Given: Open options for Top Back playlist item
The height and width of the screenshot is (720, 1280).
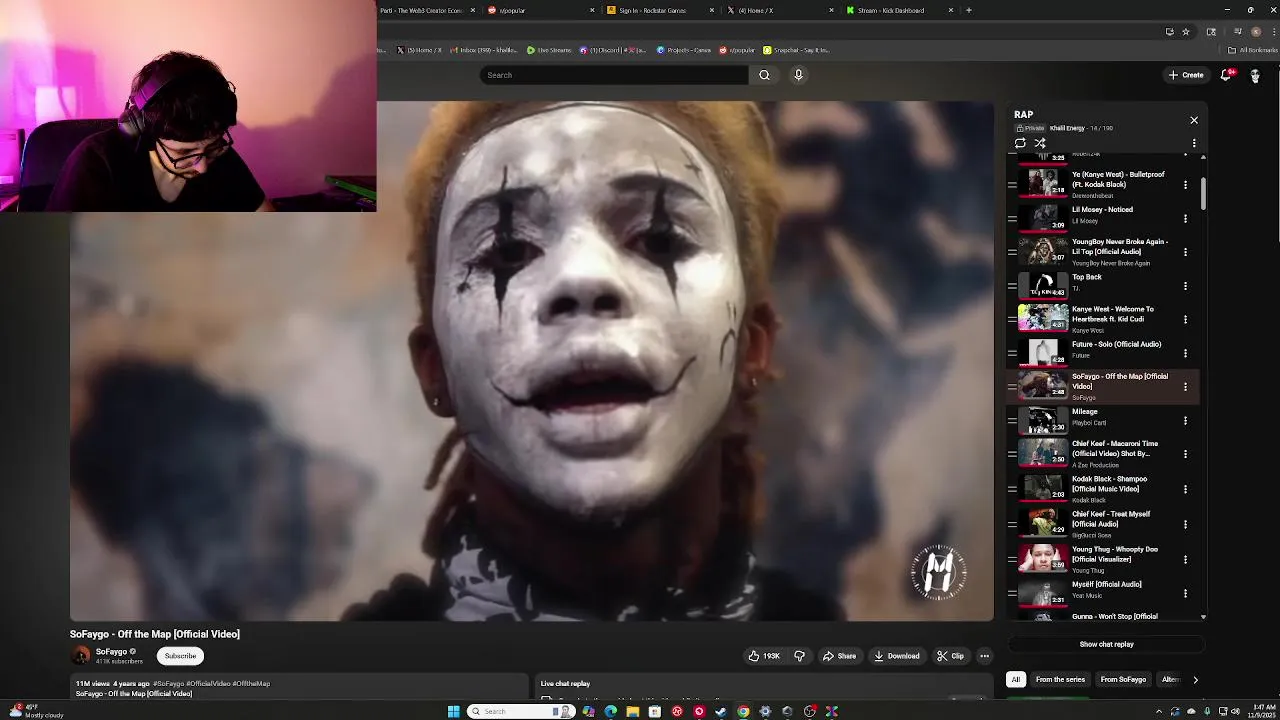Looking at the screenshot, I should 1185,286.
